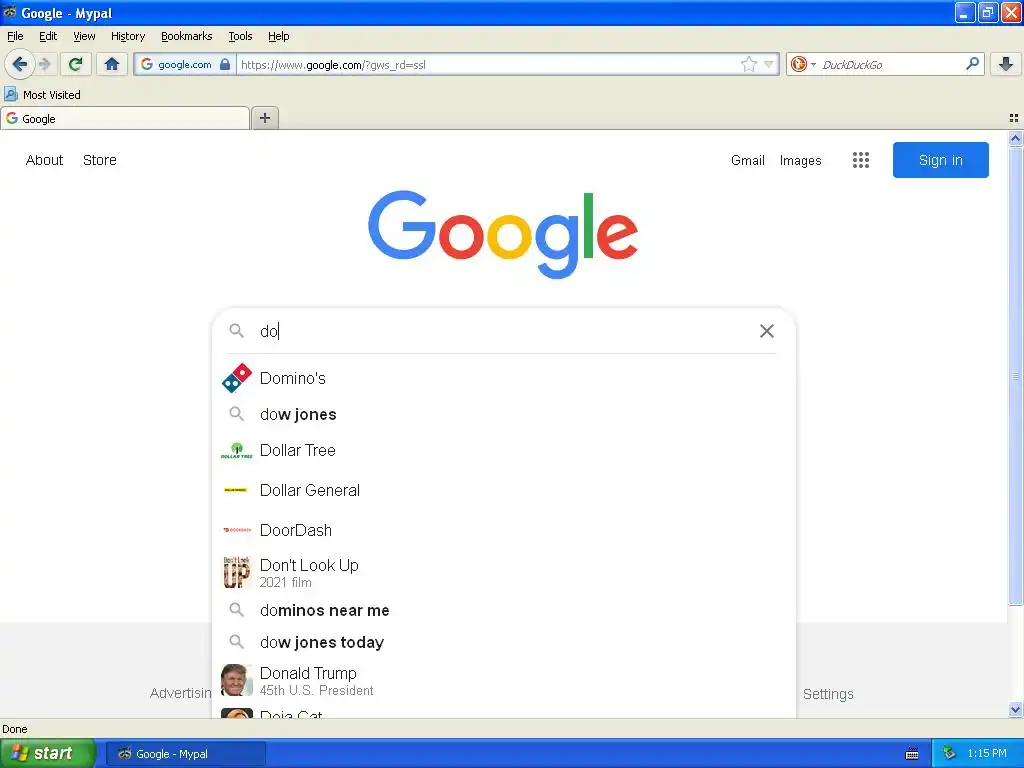Open the Bookmarks menu
Image resolution: width=1024 pixels, height=768 pixels.
tap(187, 36)
